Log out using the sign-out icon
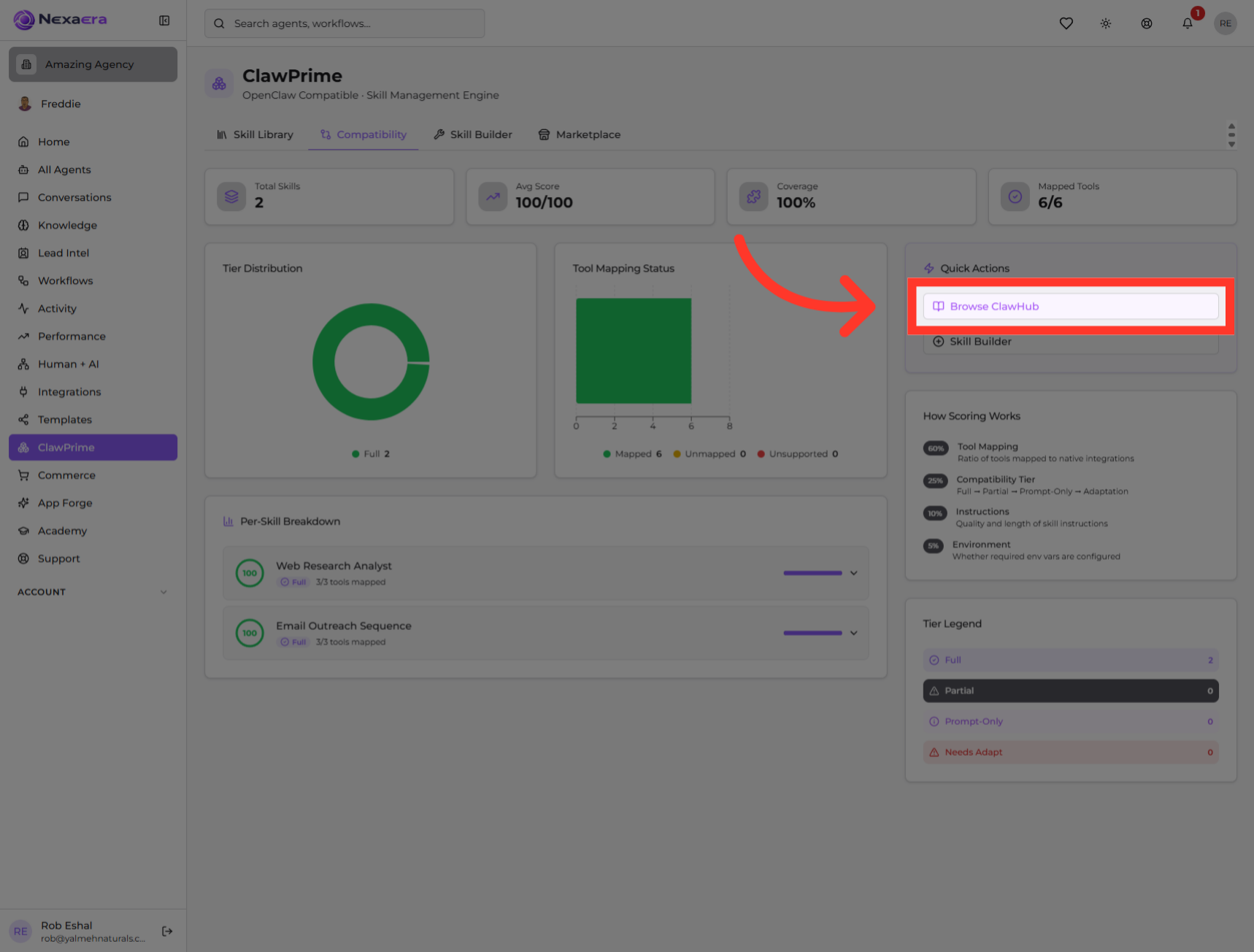Screen dimensions: 1254x952 pos(167,931)
